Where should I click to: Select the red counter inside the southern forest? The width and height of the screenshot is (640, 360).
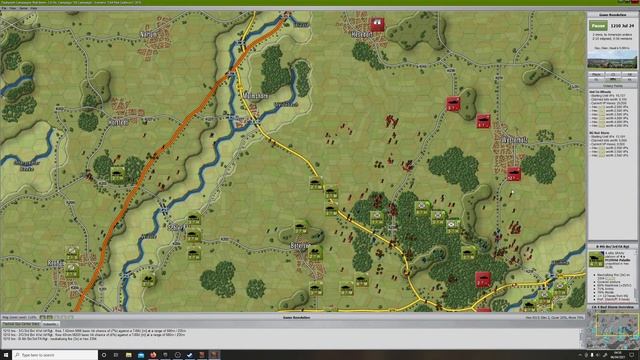click(x=483, y=280)
